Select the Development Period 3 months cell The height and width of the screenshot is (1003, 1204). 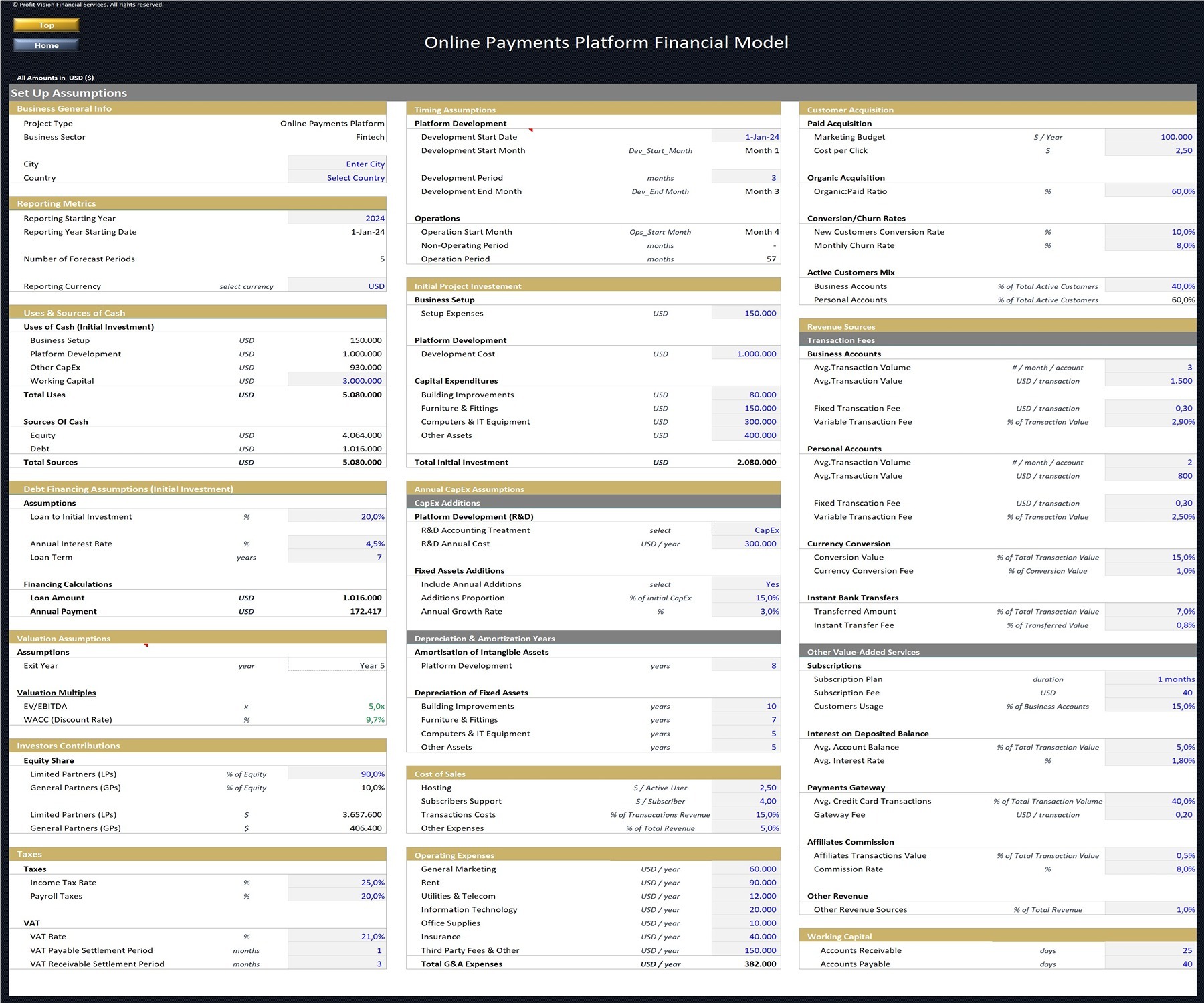746,178
